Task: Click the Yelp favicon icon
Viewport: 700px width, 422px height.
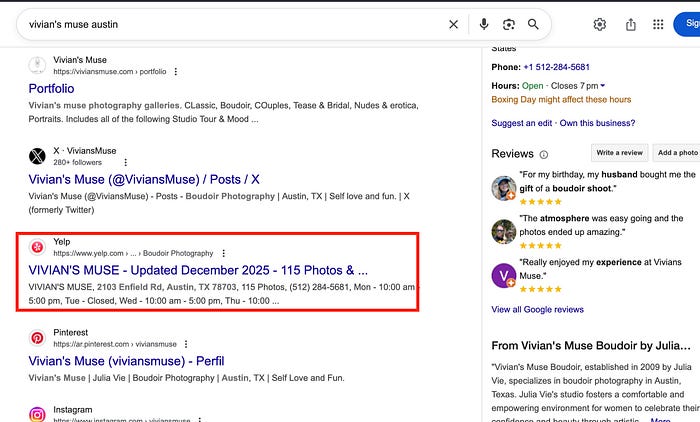Action: (x=37, y=247)
